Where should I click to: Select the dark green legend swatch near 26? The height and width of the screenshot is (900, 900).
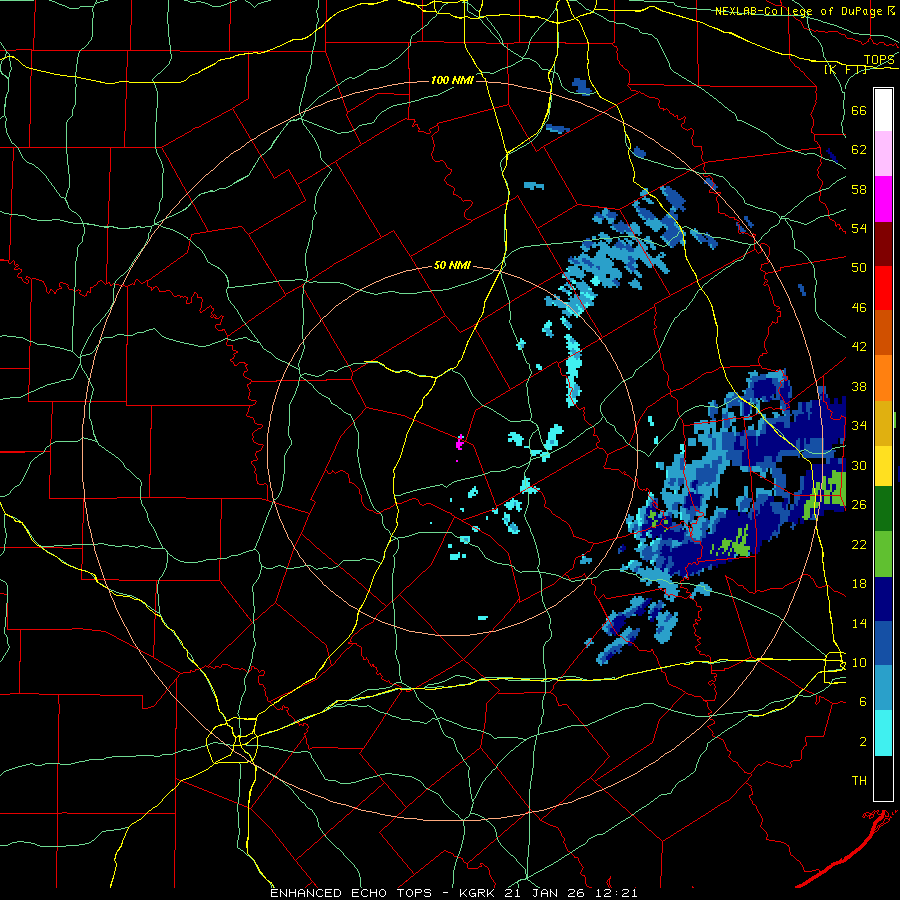883,509
